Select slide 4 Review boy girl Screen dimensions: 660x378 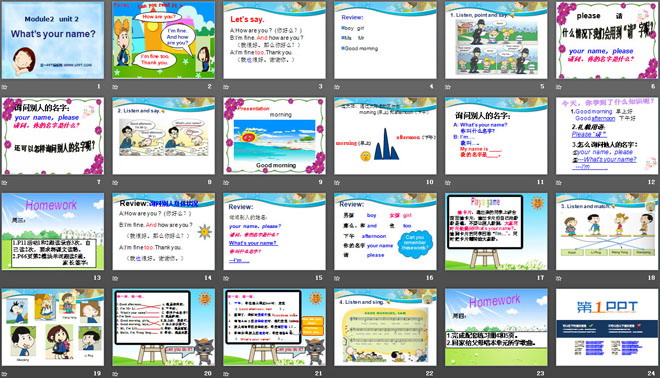pyautogui.click(x=385, y=40)
